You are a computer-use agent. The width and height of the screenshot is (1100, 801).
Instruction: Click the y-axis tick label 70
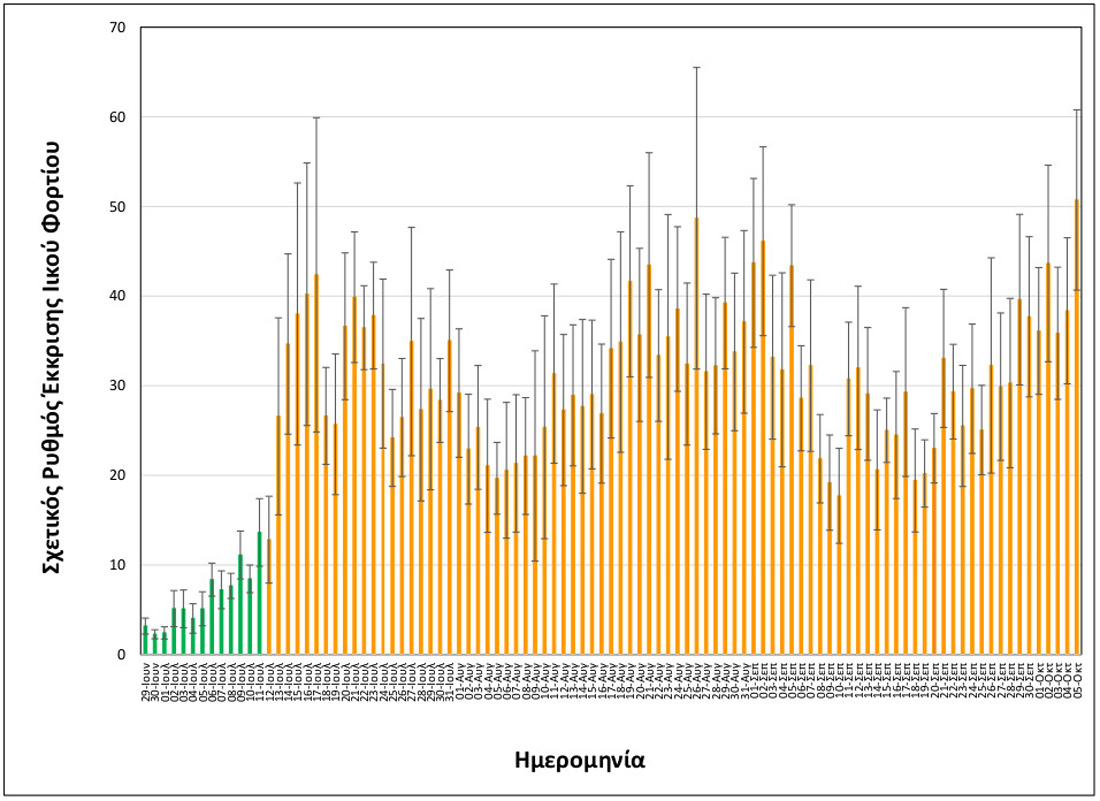click(117, 28)
